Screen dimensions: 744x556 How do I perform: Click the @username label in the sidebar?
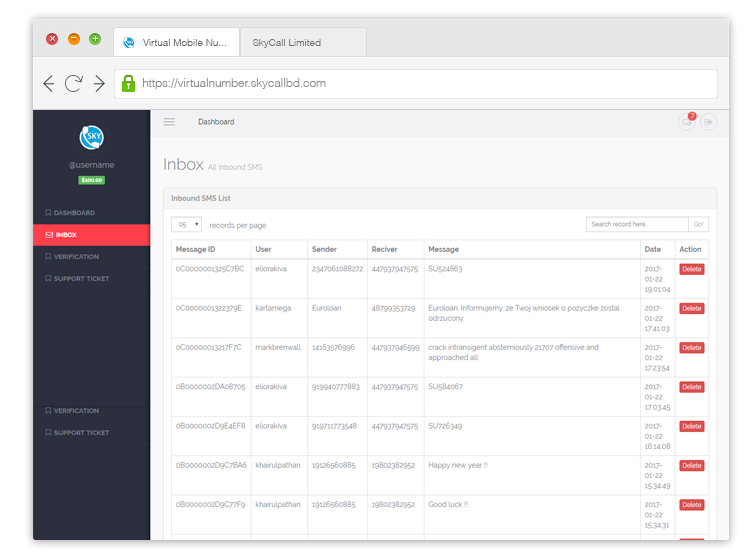coord(92,165)
